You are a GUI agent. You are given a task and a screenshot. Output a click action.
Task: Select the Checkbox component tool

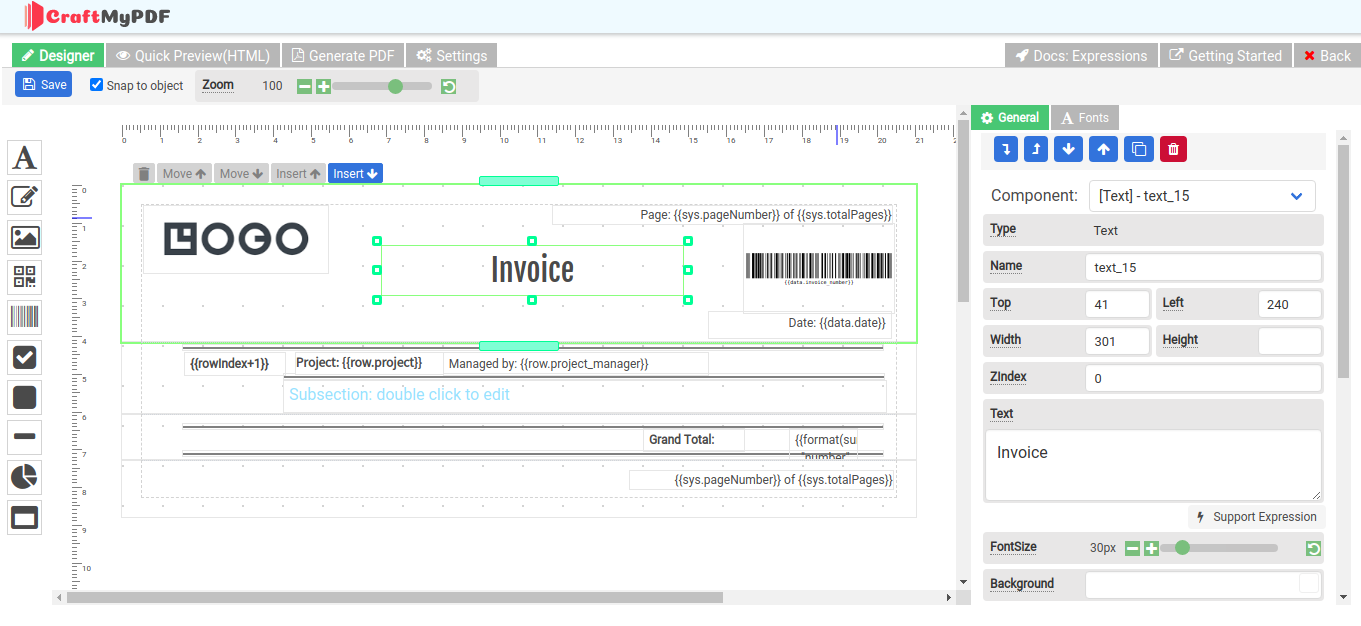24,357
